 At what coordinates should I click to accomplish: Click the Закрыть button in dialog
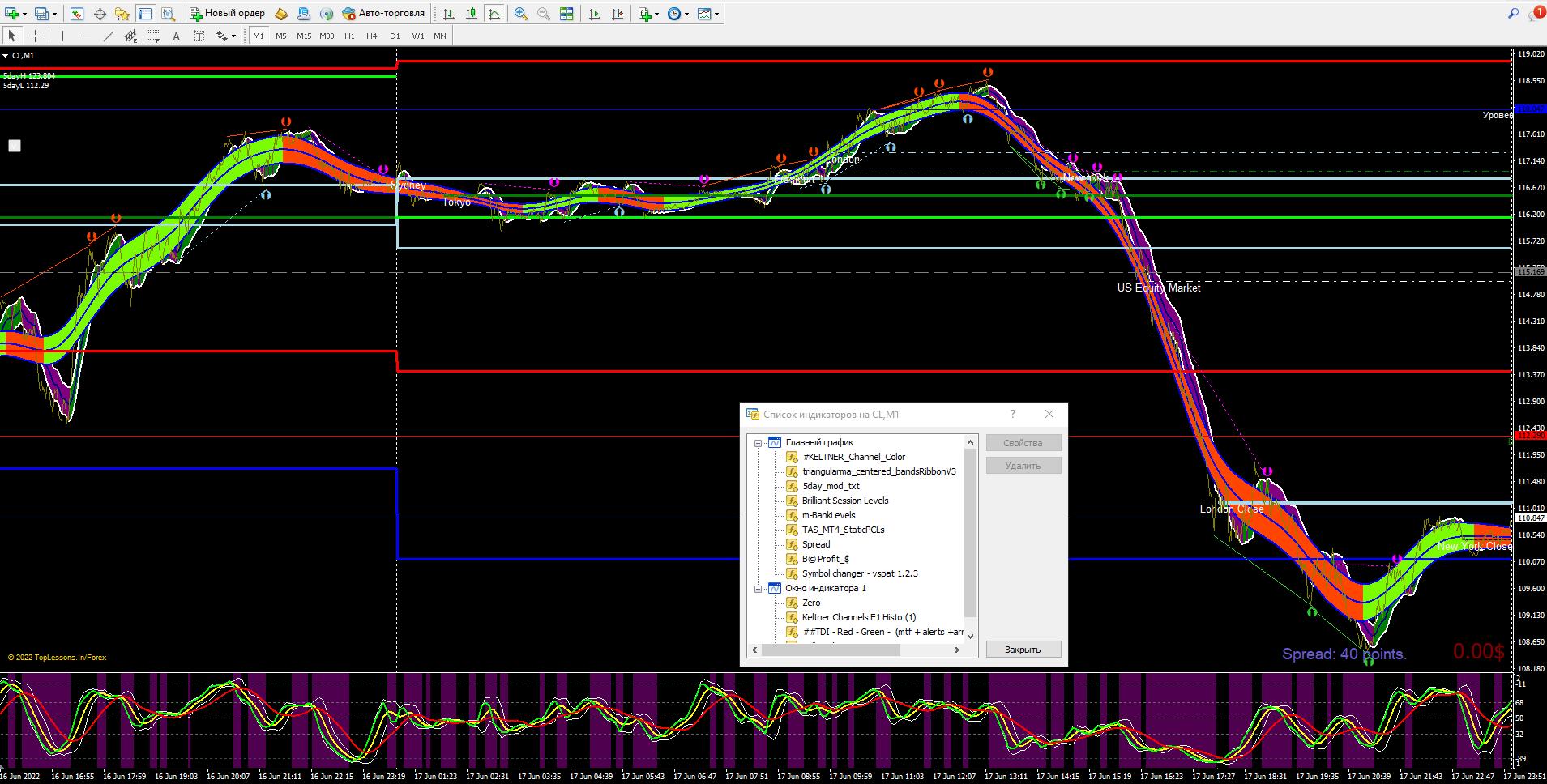1023,650
